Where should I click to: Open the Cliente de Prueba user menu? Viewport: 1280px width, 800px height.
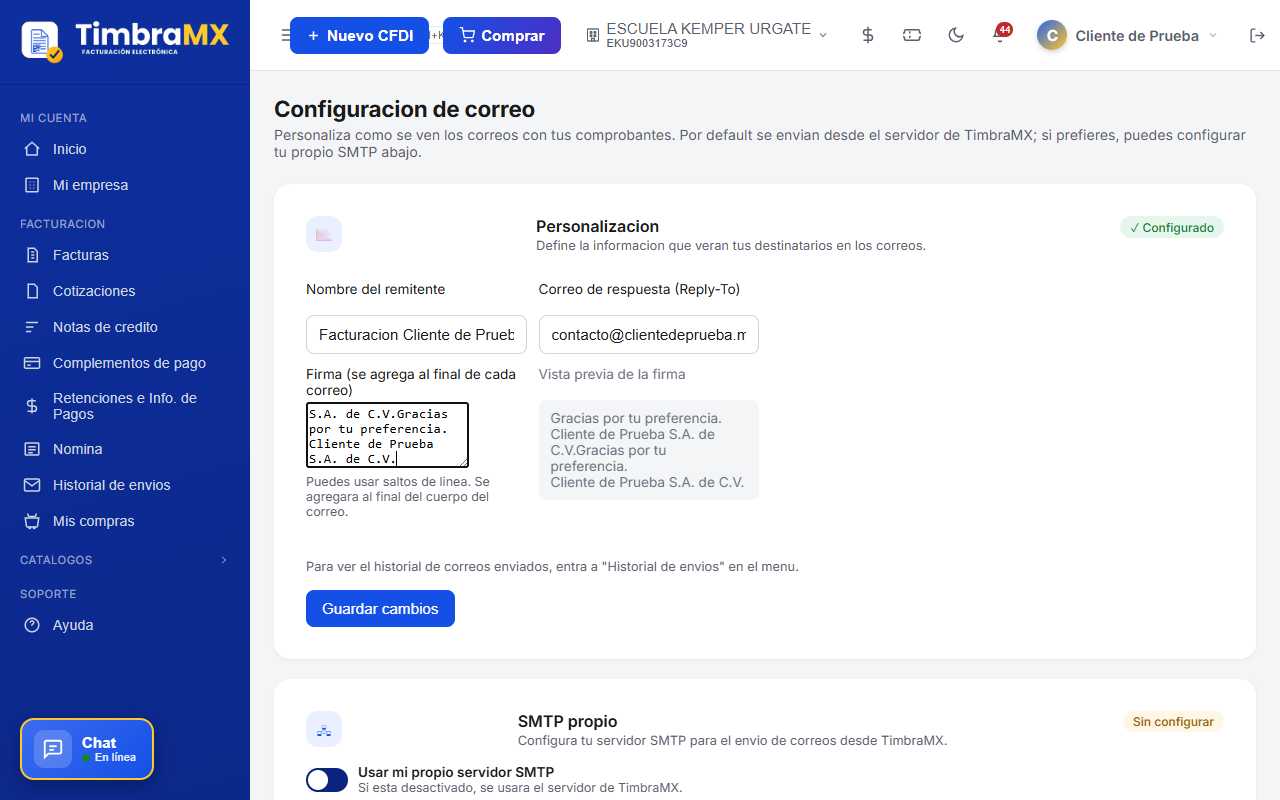tap(1128, 35)
